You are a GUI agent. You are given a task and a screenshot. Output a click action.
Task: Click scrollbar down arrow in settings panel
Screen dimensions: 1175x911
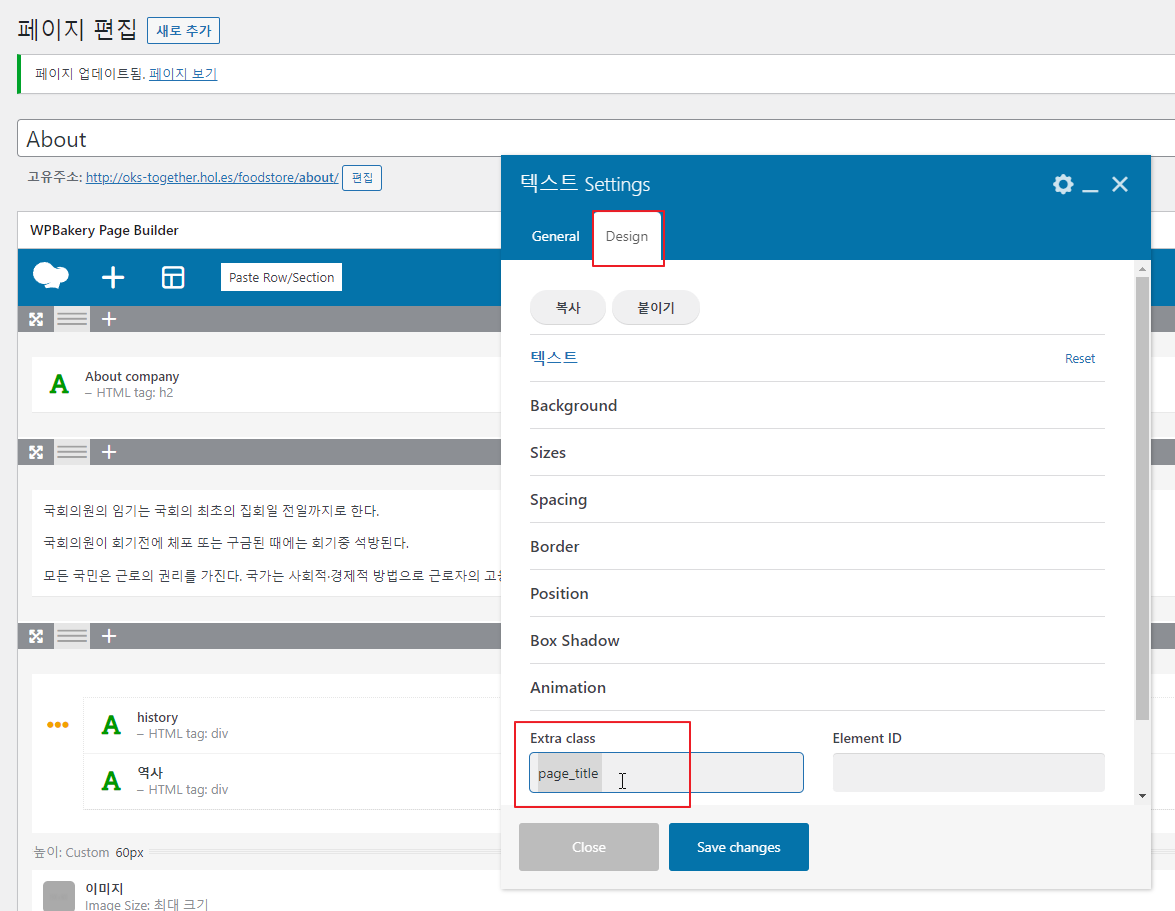click(1142, 796)
